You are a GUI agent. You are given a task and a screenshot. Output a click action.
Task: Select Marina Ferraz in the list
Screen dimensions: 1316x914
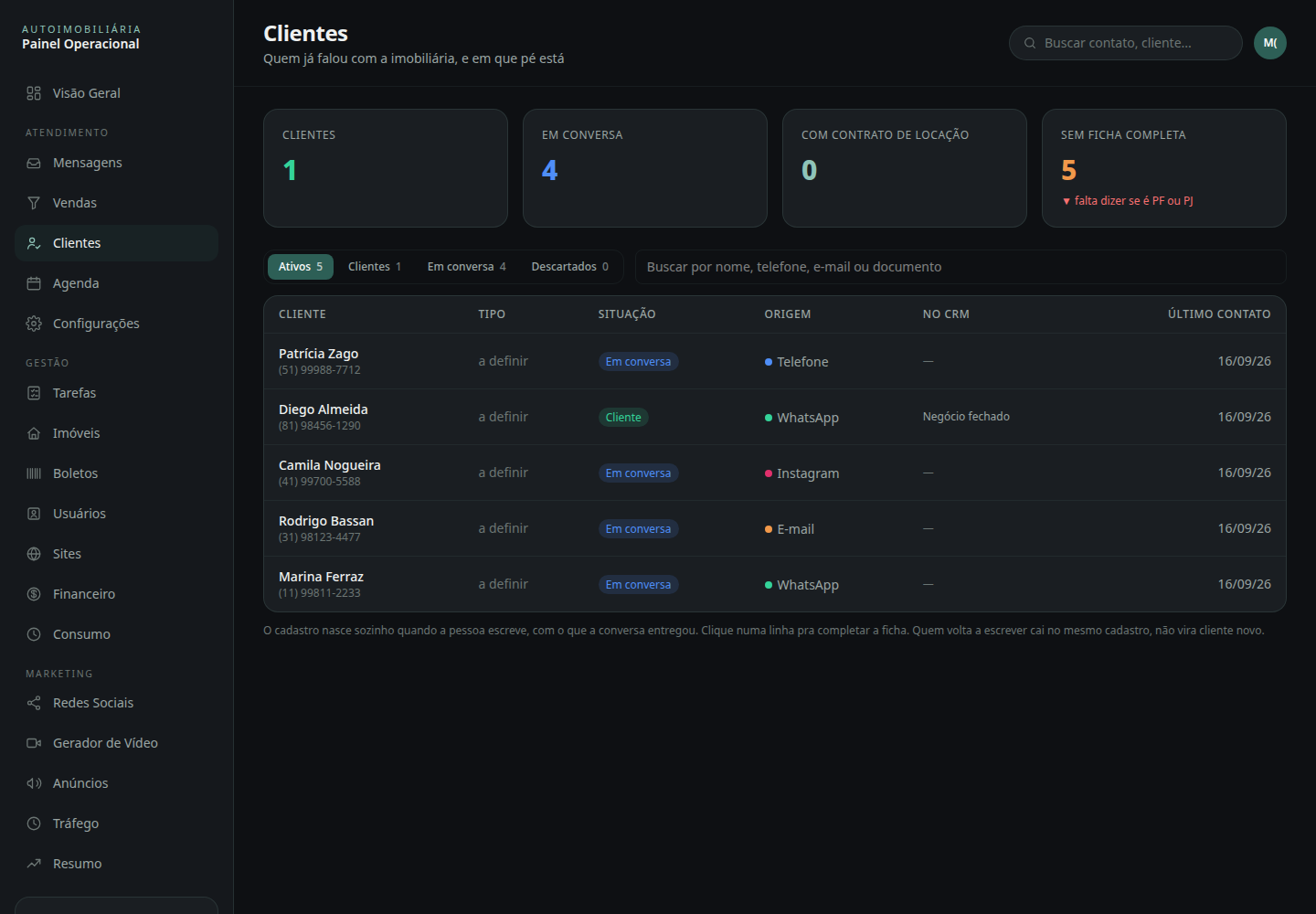click(x=775, y=584)
